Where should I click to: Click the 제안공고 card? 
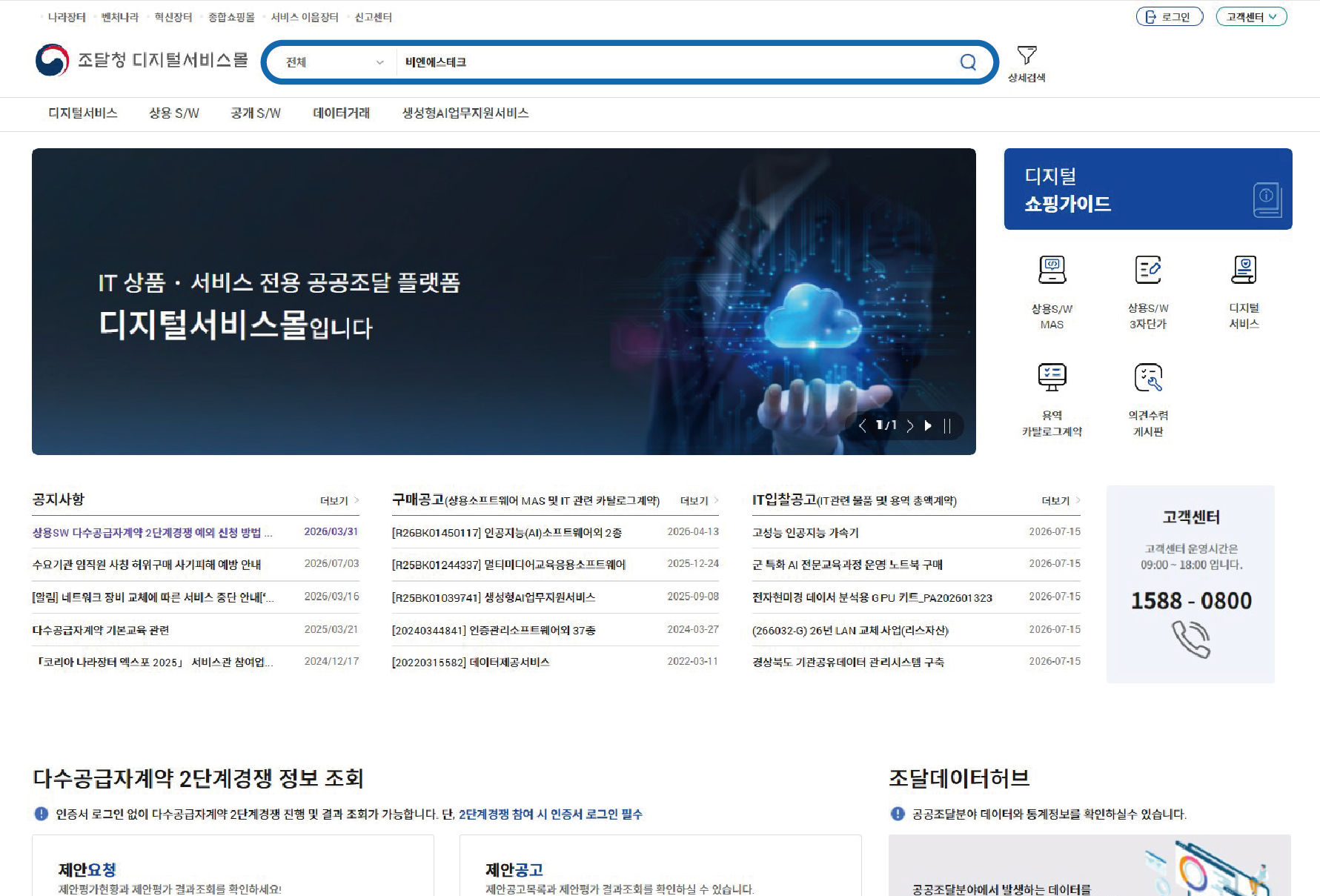click(x=660, y=866)
